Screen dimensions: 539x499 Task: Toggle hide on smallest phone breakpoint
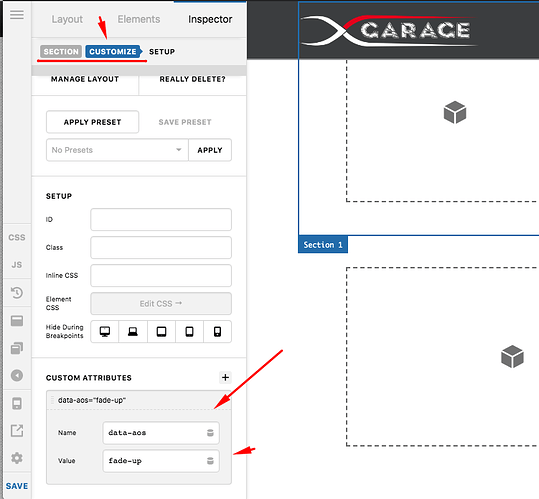pyautogui.click(x=218, y=332)
